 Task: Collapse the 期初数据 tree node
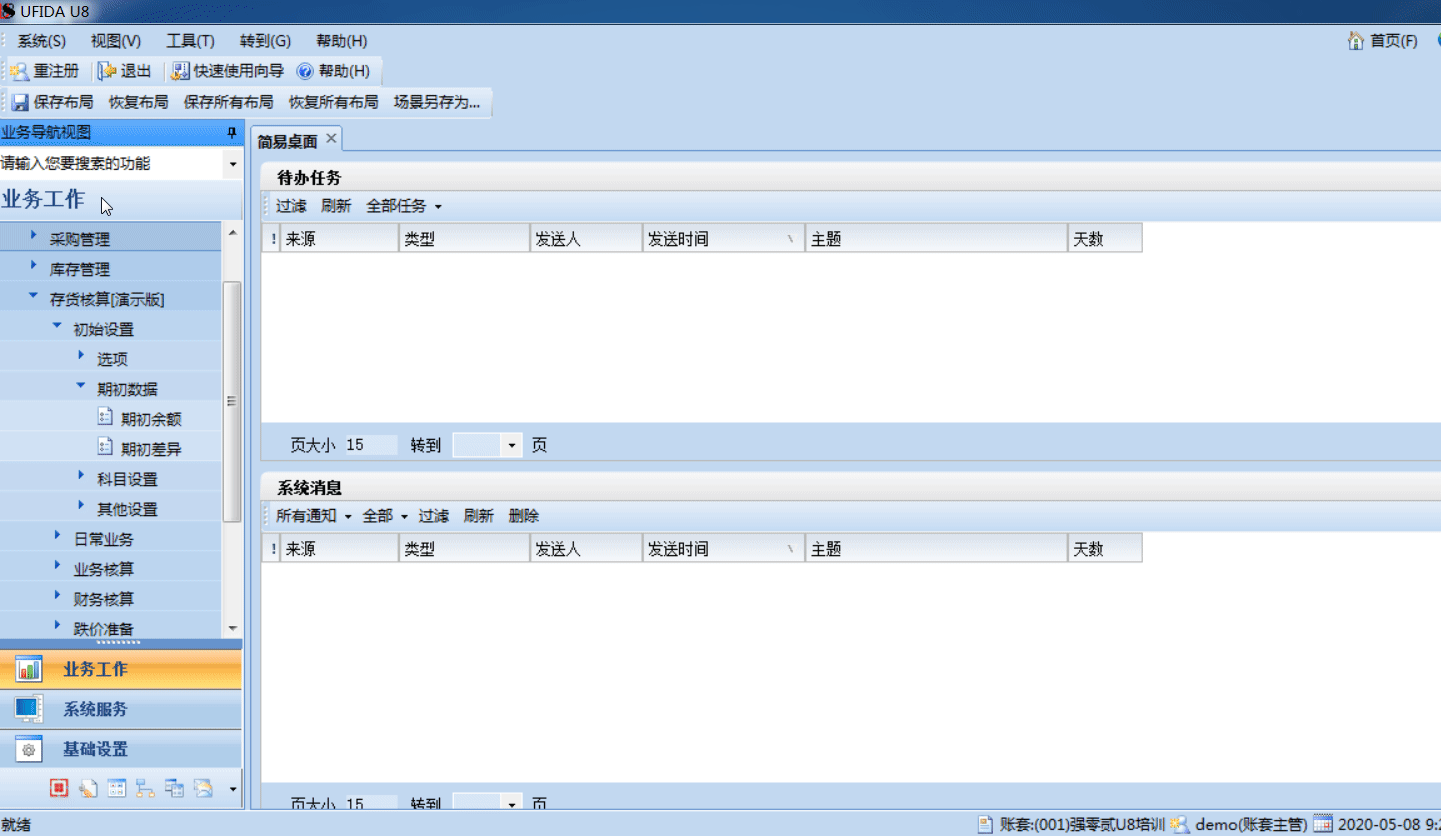coord(81,387)
